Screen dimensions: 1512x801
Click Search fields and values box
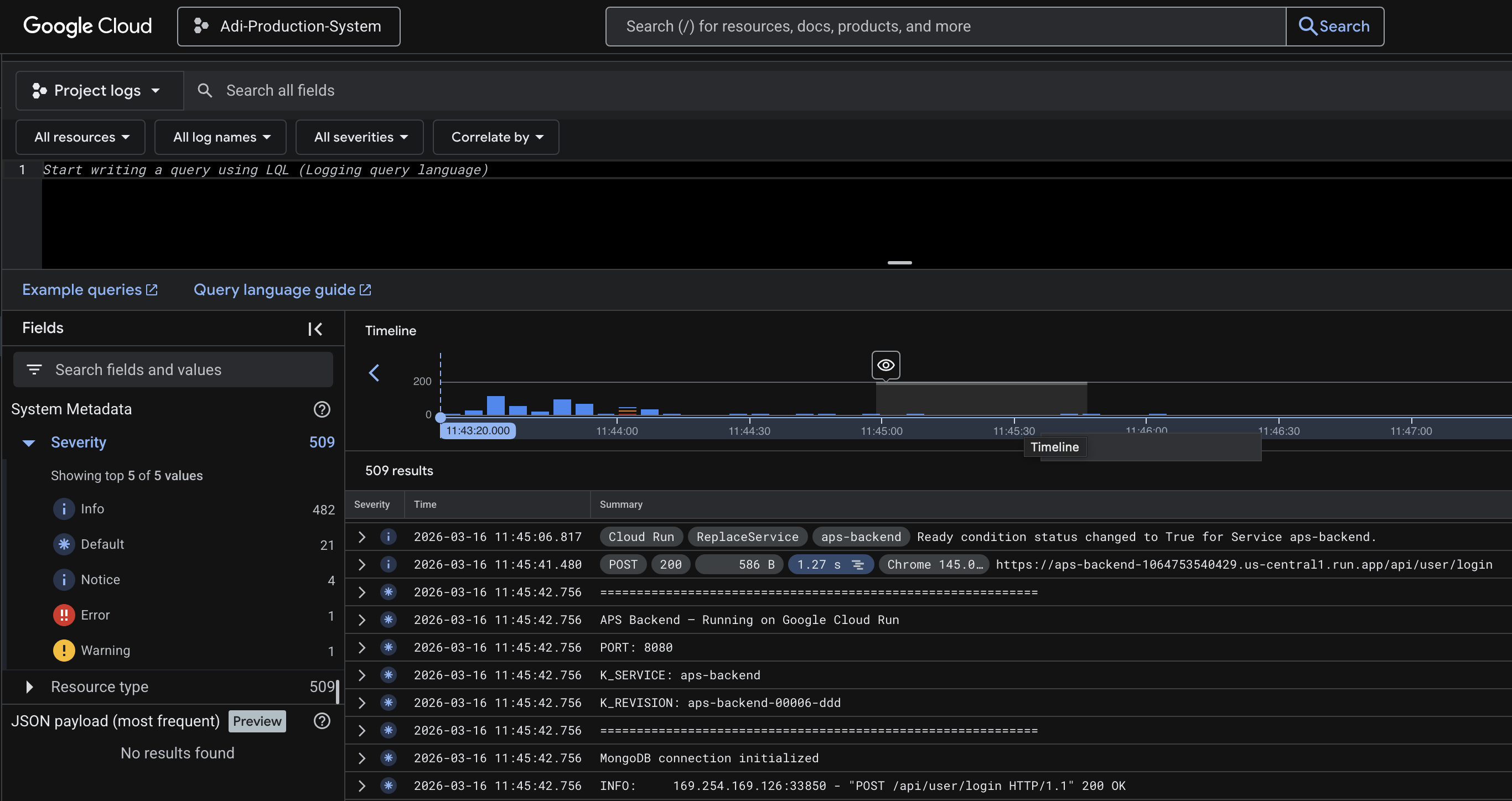(x=173, y=370)
